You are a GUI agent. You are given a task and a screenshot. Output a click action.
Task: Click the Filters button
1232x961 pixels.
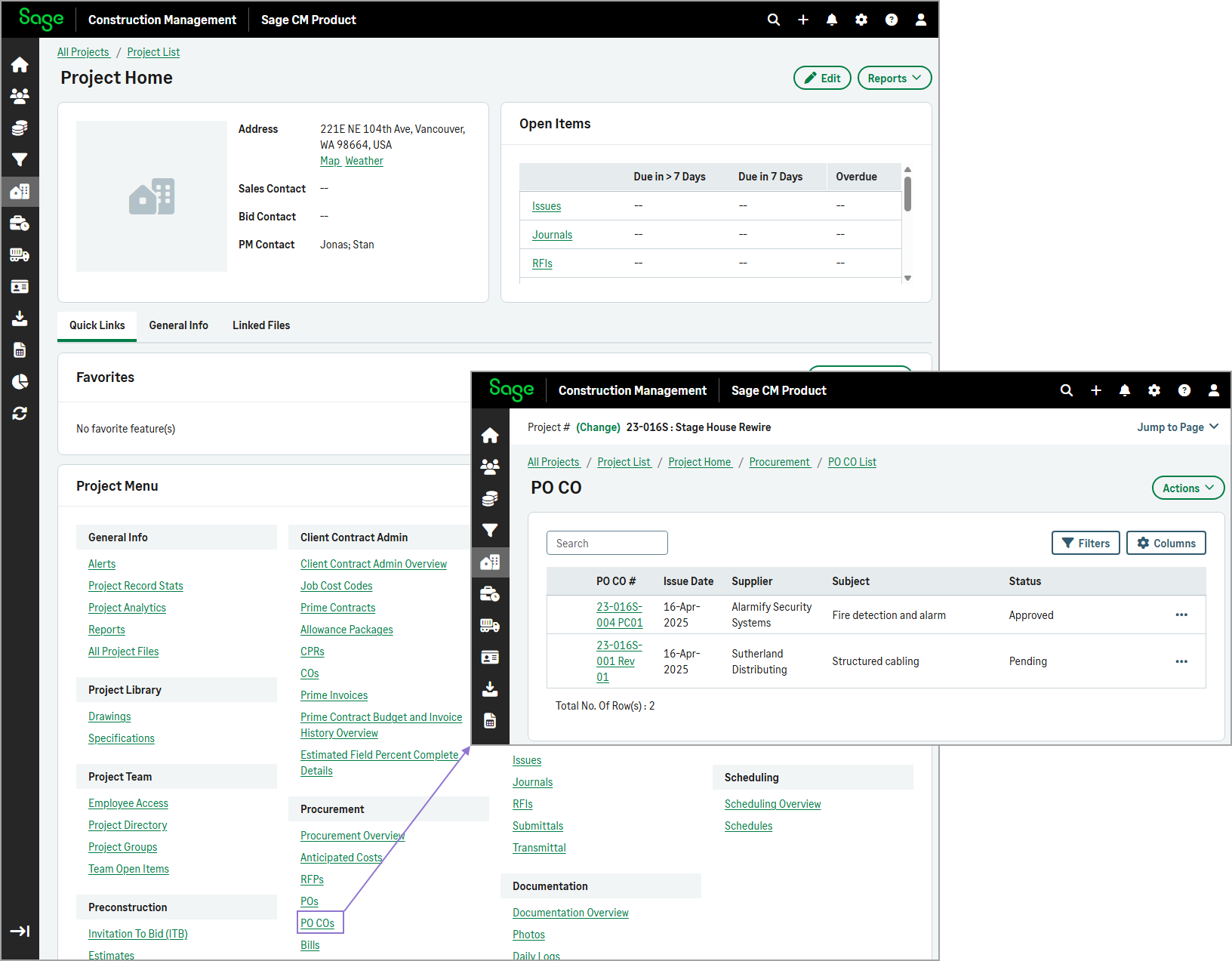click(1086, 543)
